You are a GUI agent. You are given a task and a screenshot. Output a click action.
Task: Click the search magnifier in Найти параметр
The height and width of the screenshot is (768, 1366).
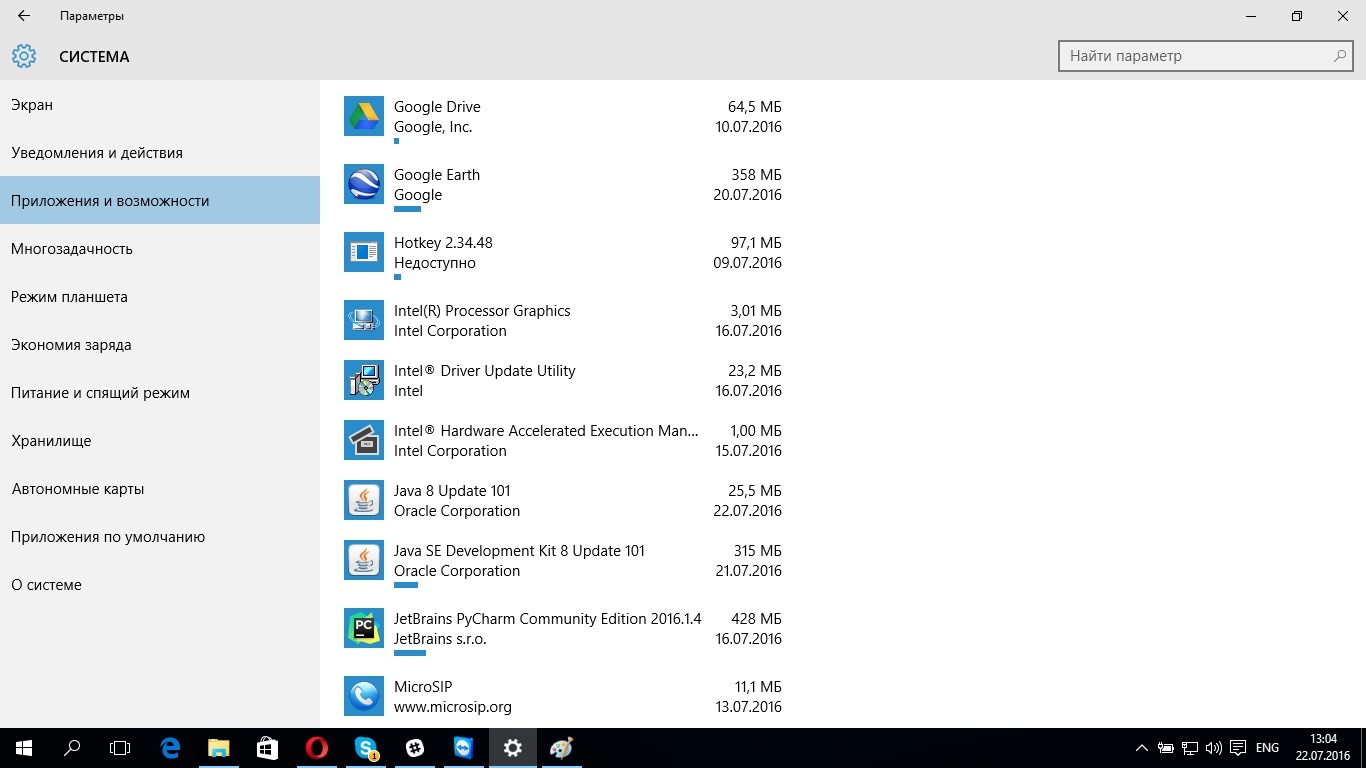click(1340, 56)
